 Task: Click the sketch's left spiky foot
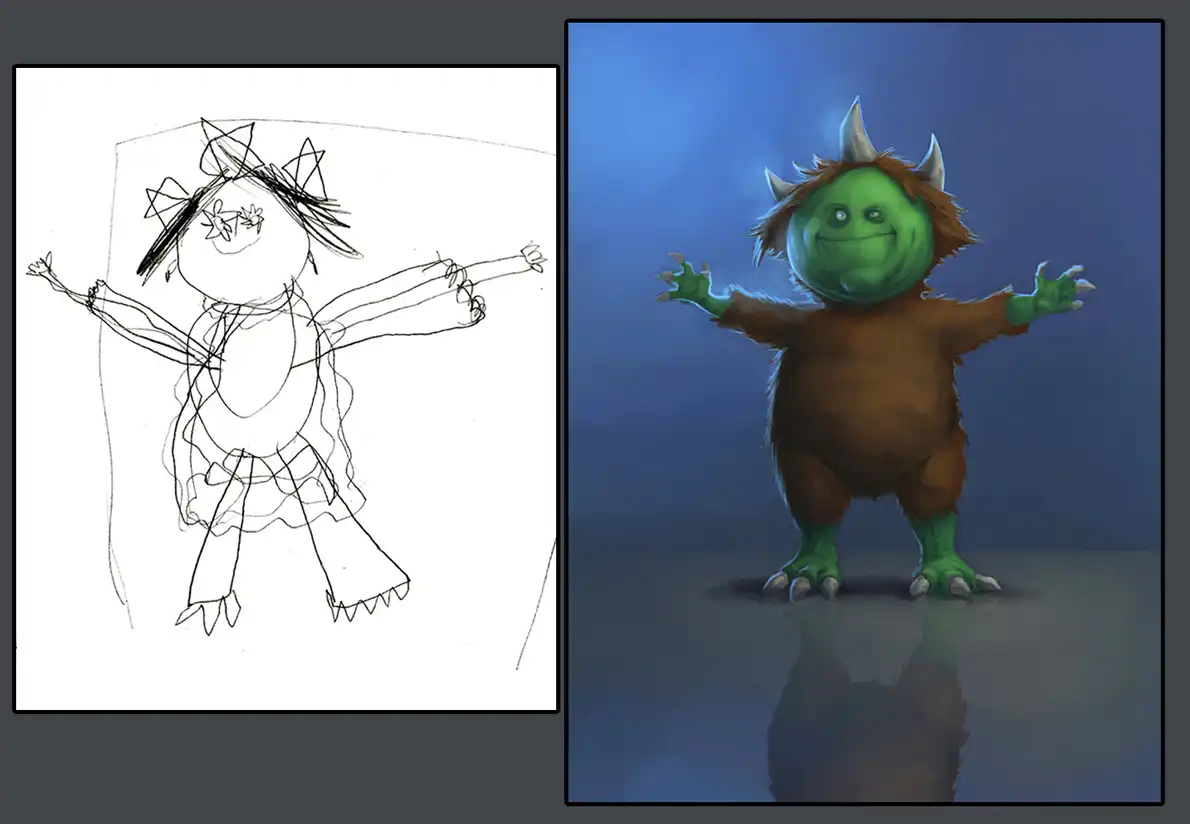point(210,608)
